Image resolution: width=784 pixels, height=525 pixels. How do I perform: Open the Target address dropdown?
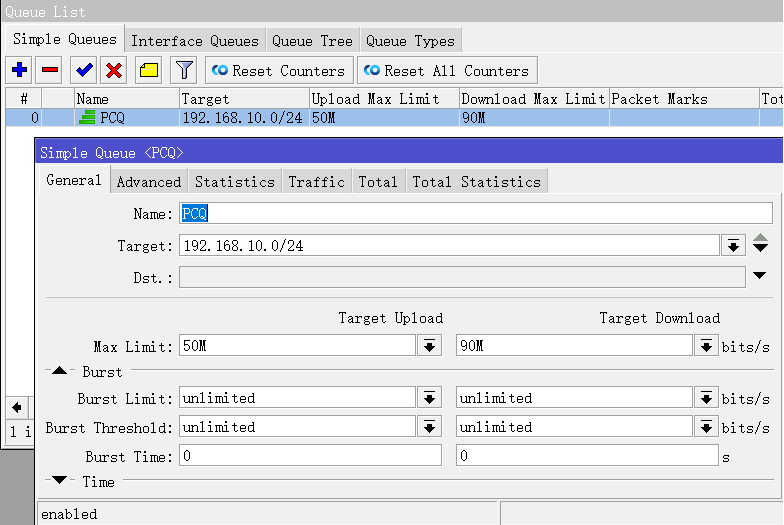click(x=733, y=246)
